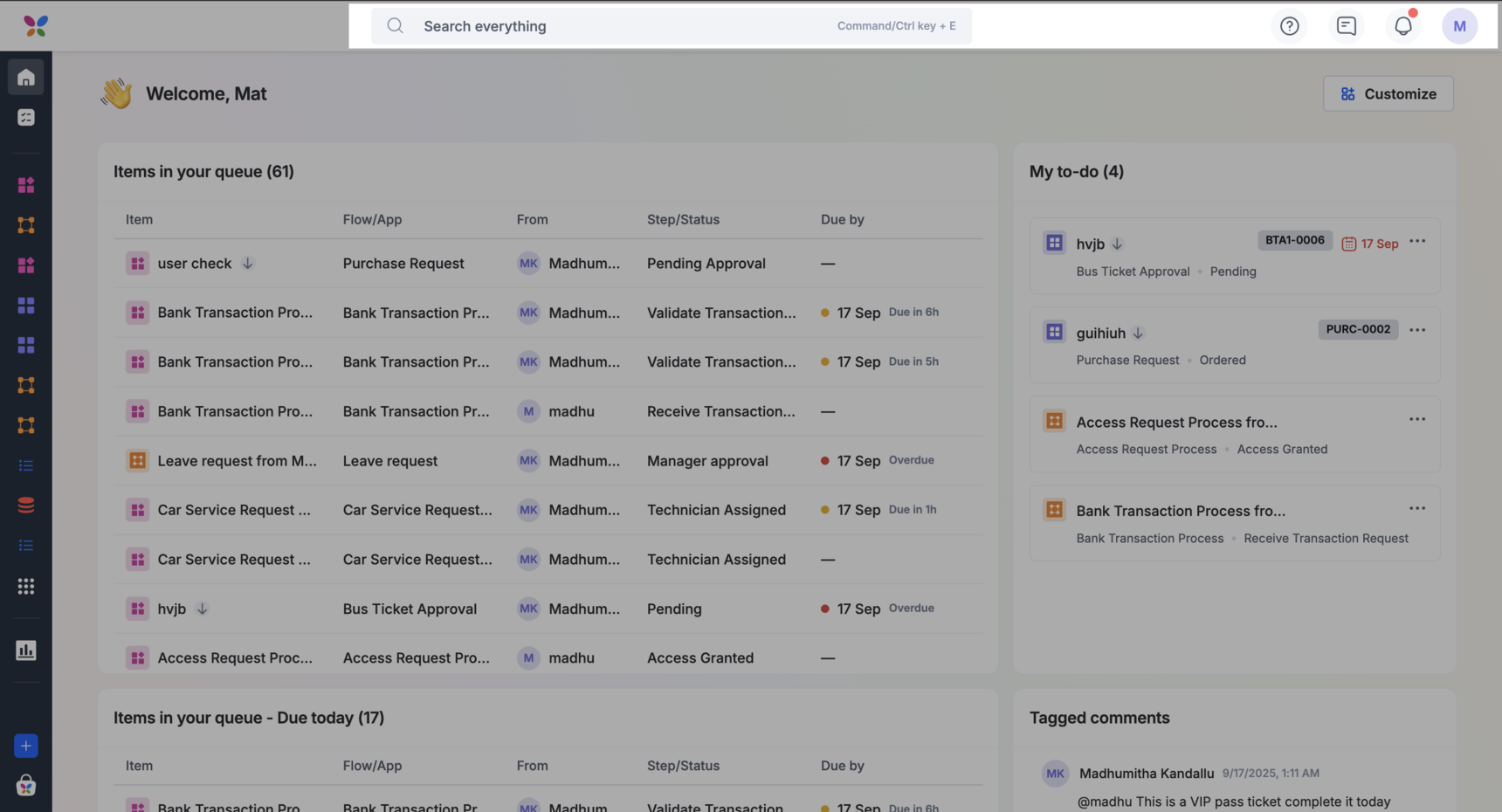
Task: Open the user check queue item
Action: pyautogui.click(x=195, y=264)
